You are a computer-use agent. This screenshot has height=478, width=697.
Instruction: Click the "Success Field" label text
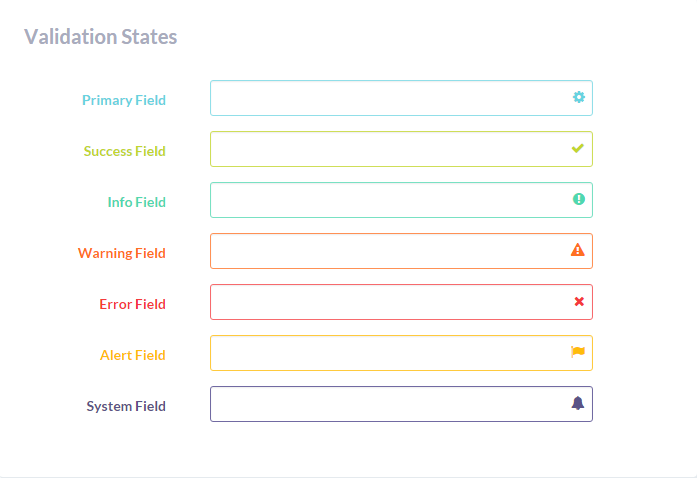pyautogui.click(x=125, y=151)
